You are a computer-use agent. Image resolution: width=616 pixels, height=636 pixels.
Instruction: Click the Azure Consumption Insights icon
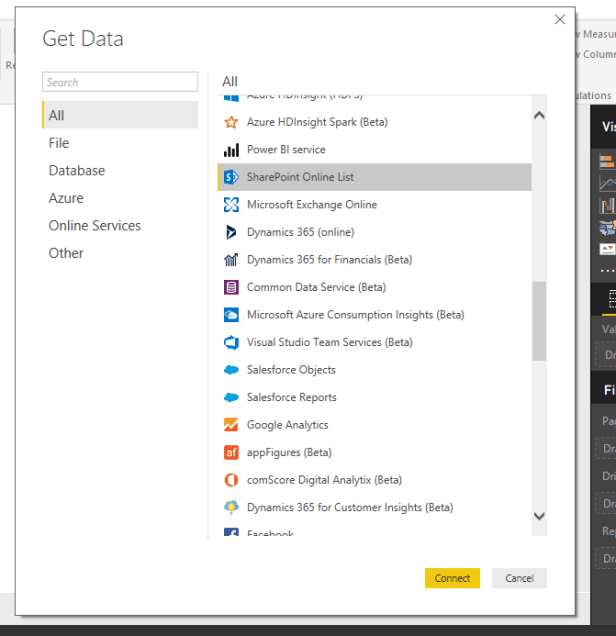[231, 315]
